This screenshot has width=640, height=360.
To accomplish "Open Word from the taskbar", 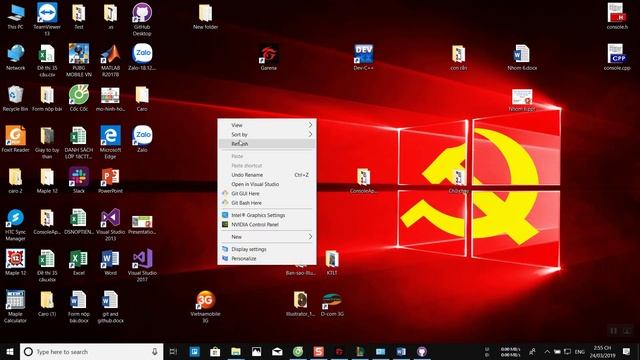I will [401, 351].
